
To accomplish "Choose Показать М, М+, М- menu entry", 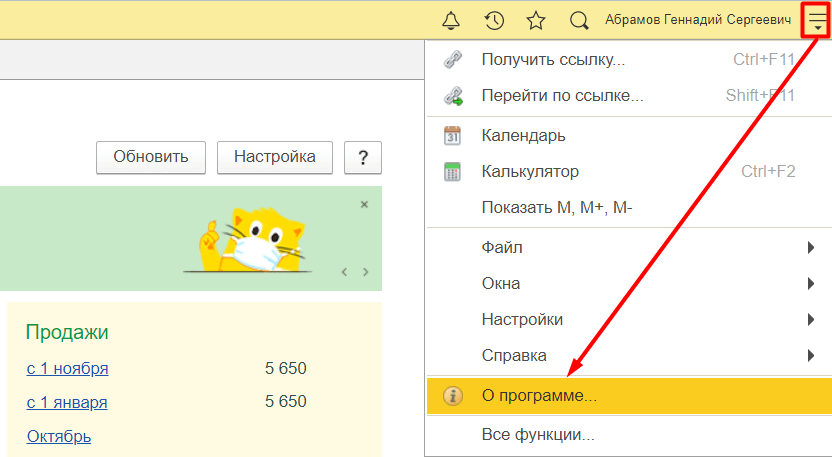I will point(557,208).
